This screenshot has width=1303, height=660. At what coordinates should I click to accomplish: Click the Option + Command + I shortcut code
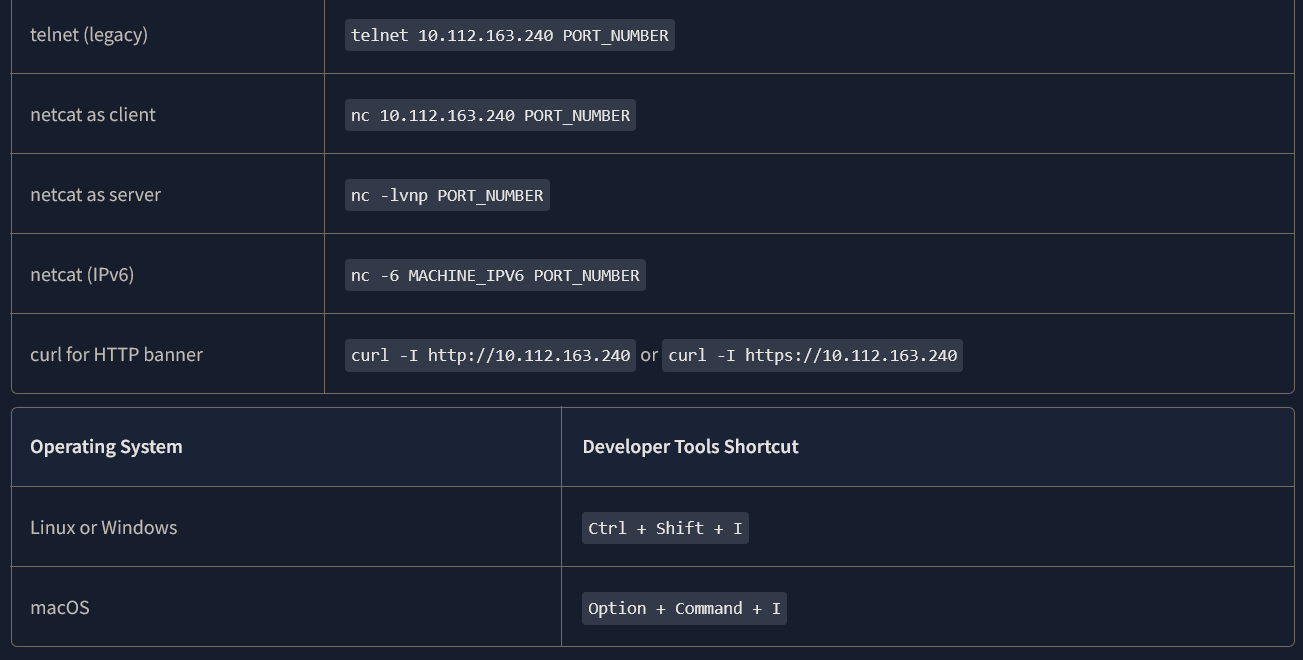pyautogui.click(x=684, y=608)
